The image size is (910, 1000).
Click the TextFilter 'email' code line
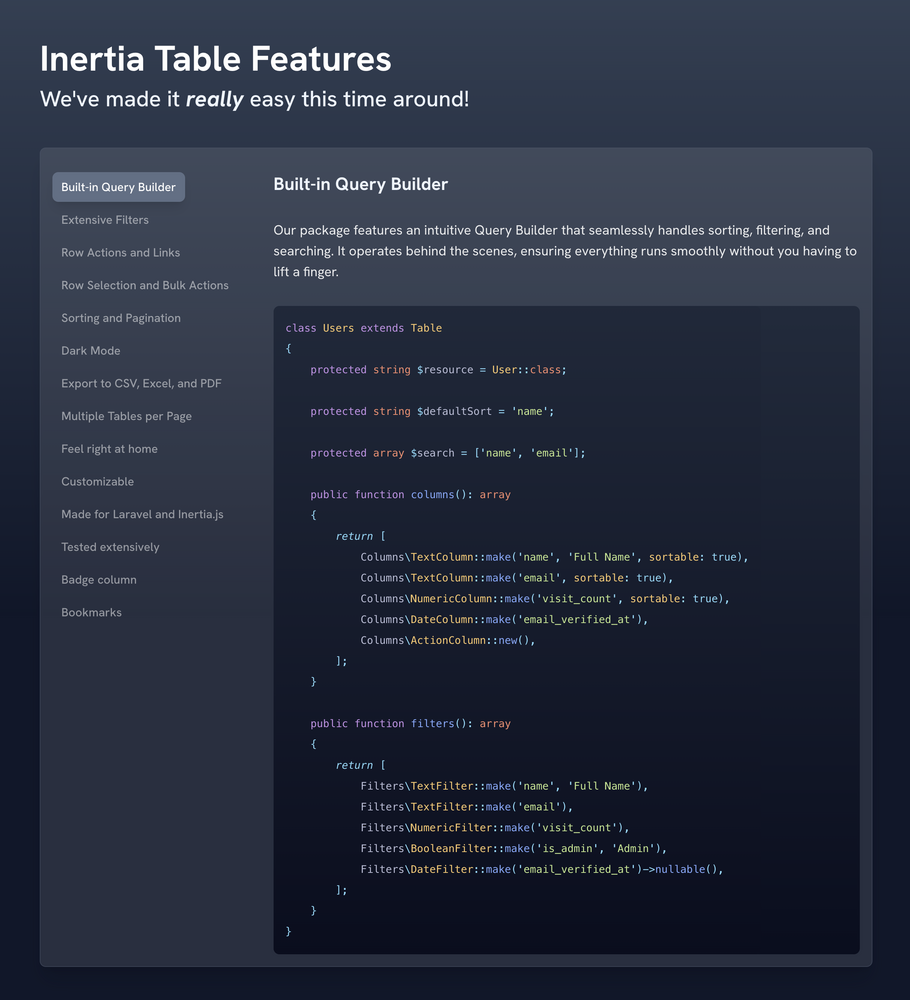(x=466, y=807)
